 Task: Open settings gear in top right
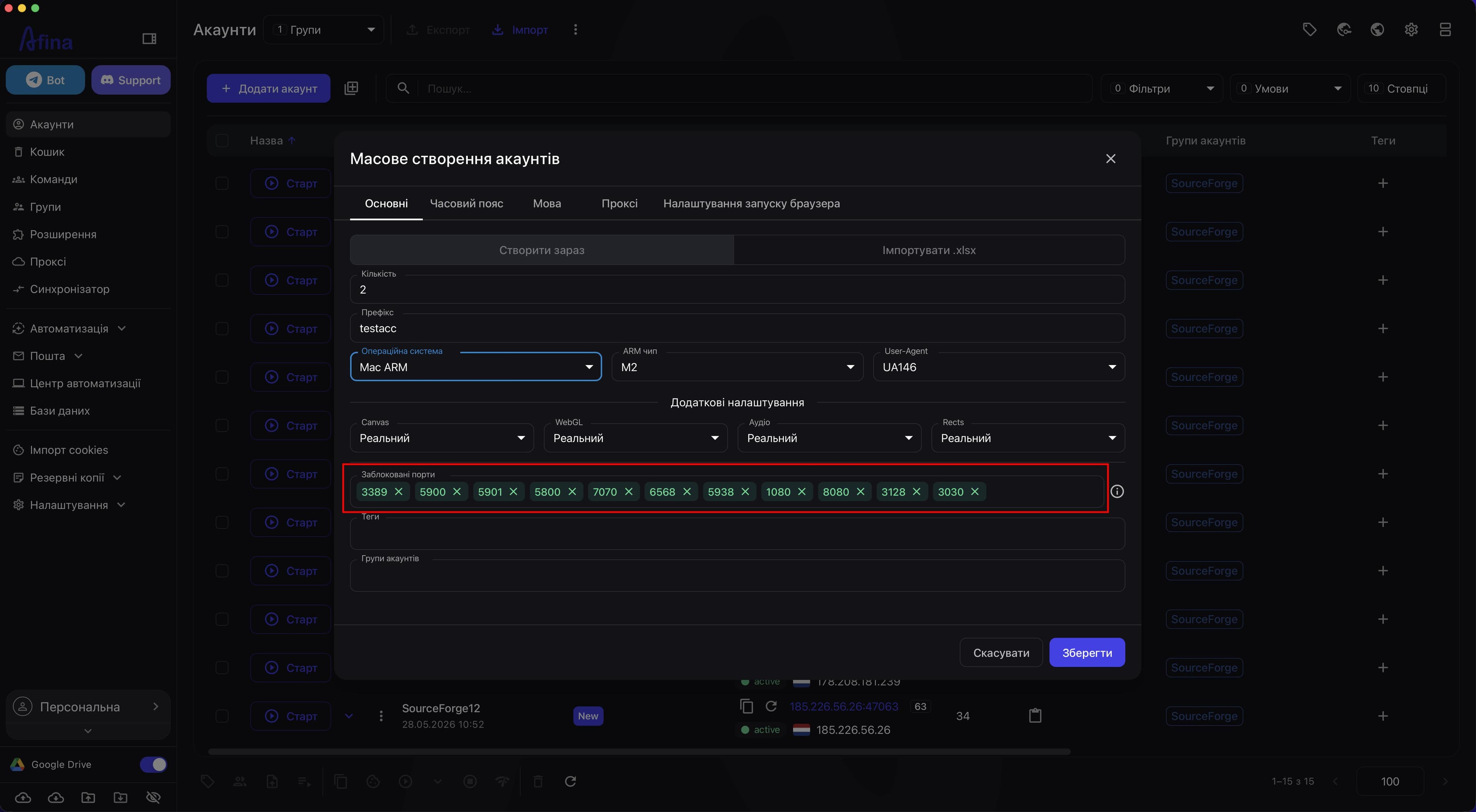pos(1411,29)
